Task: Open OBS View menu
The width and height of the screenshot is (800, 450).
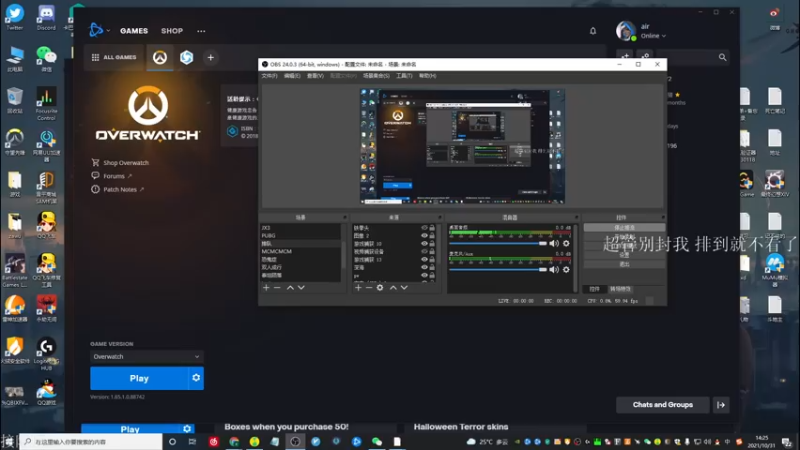Action: point(315,76)
